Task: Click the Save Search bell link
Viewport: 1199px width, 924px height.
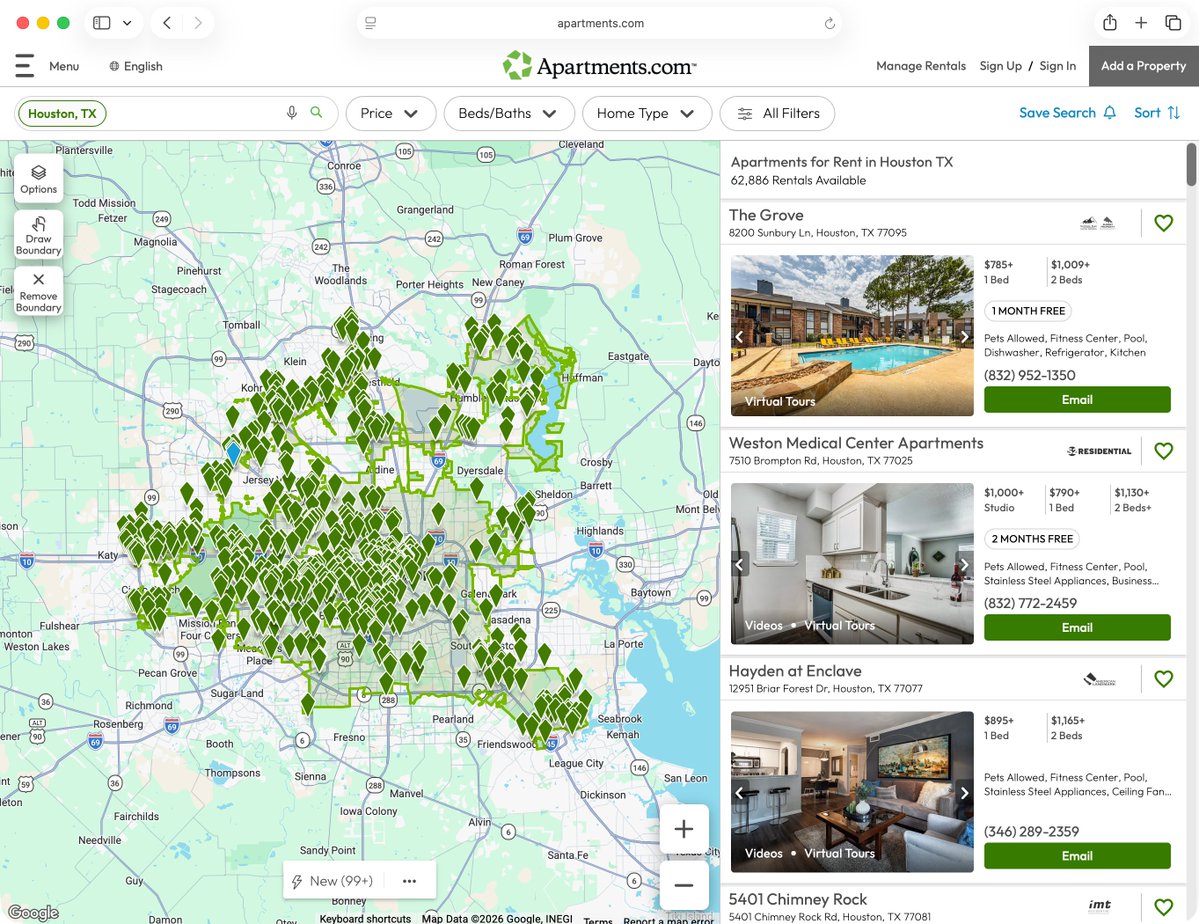Action: pos(1067,112)
